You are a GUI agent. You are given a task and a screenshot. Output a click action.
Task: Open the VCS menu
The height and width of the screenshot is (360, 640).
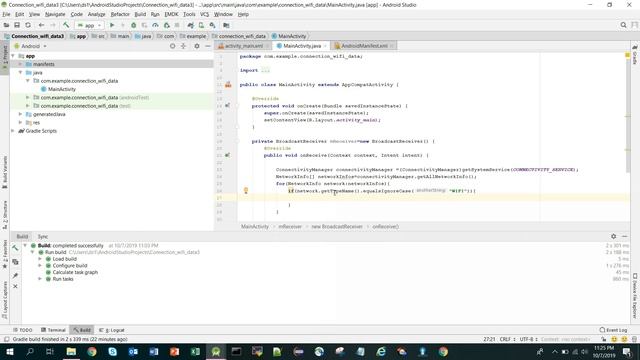click(x=204, y=14)
